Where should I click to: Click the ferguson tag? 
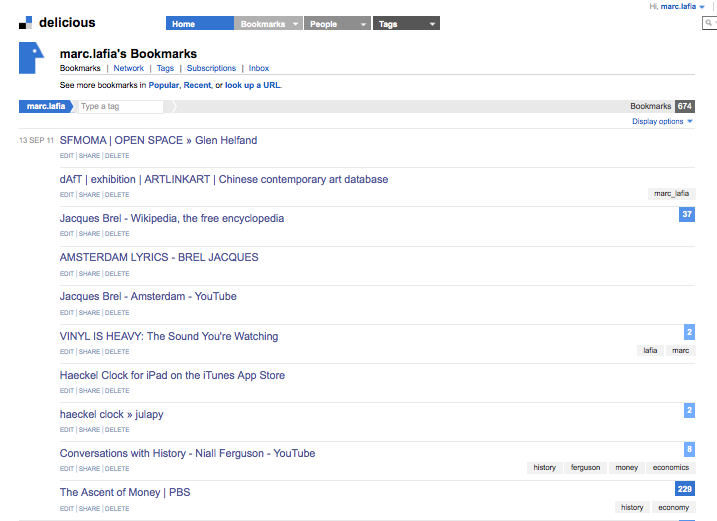coord(585,467)
